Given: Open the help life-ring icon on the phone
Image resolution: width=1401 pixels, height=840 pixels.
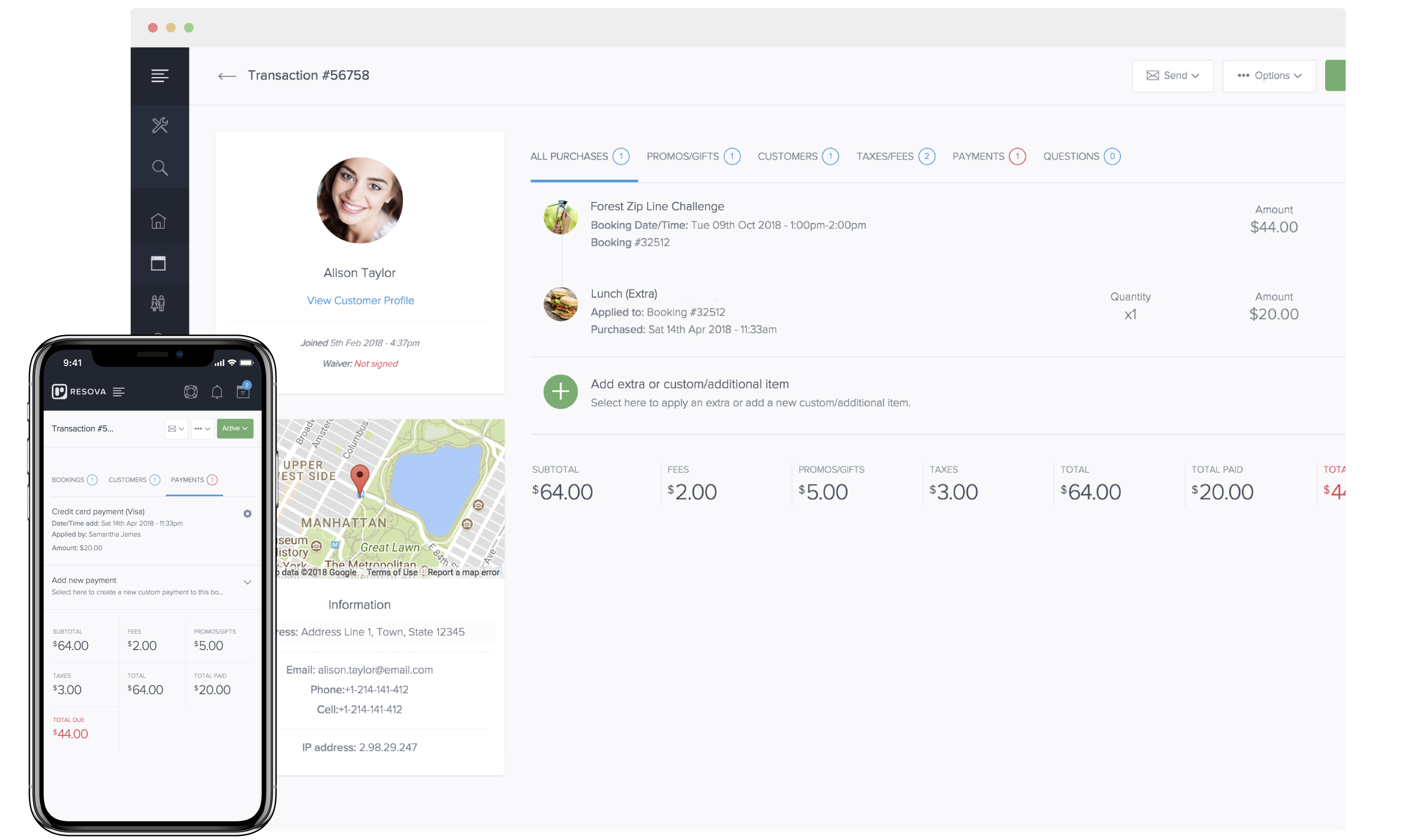Looking at the screenshot, I should 191,391.
